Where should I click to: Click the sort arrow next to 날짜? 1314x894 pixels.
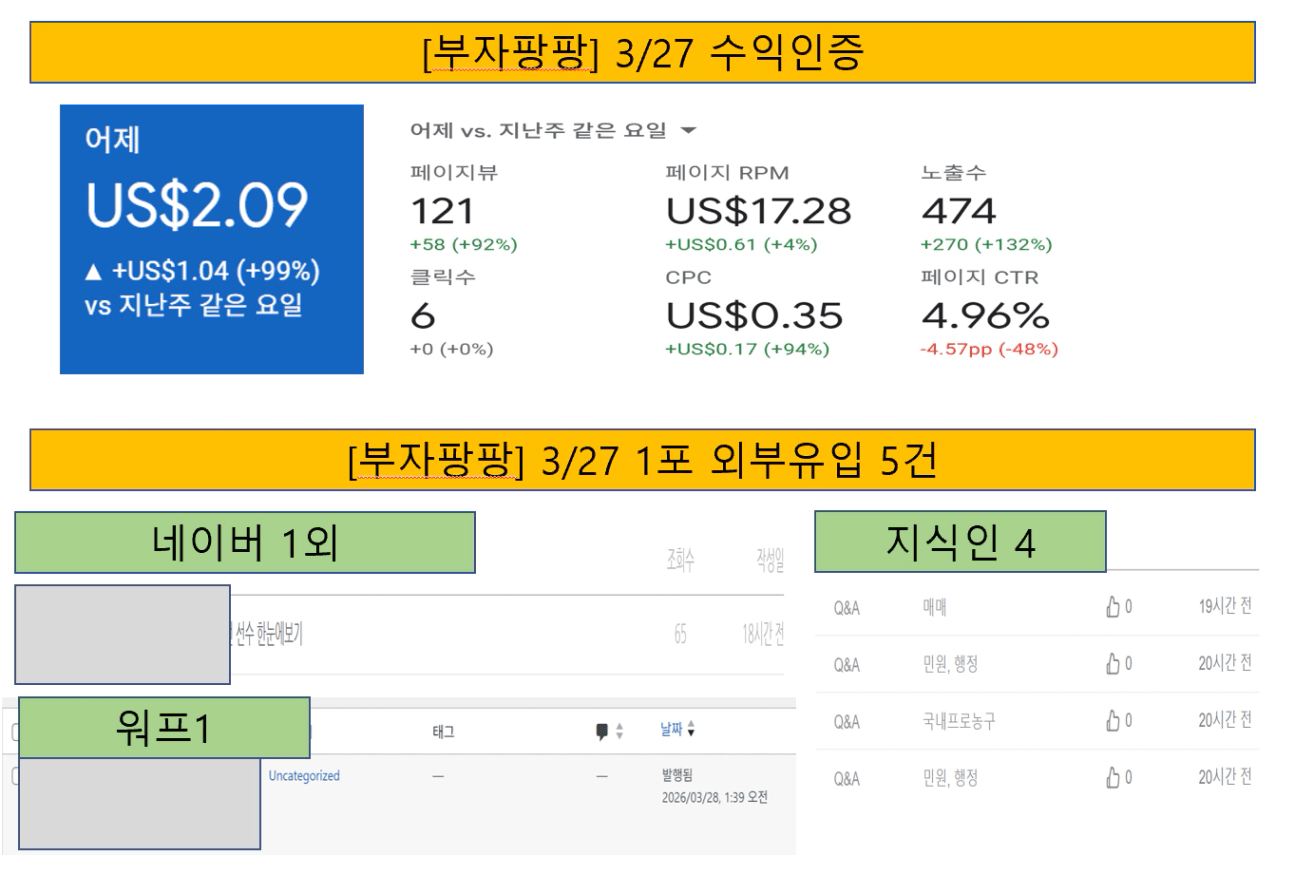(x=691, y=732)
